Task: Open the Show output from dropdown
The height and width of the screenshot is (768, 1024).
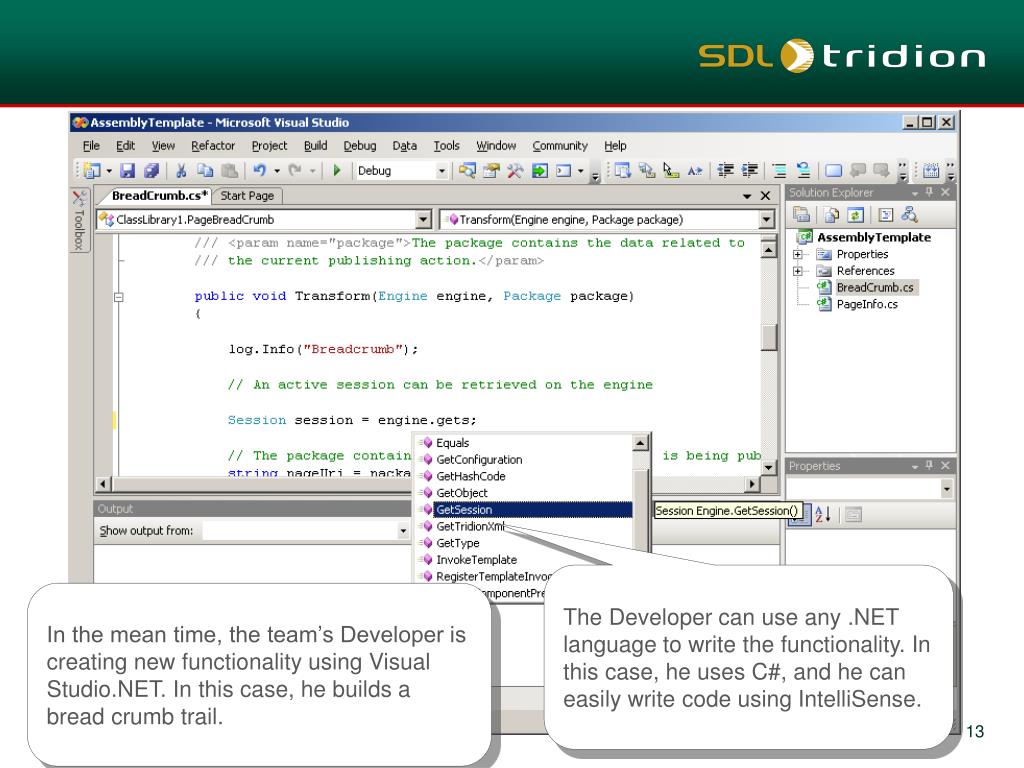Action: (x=403, y=531)
